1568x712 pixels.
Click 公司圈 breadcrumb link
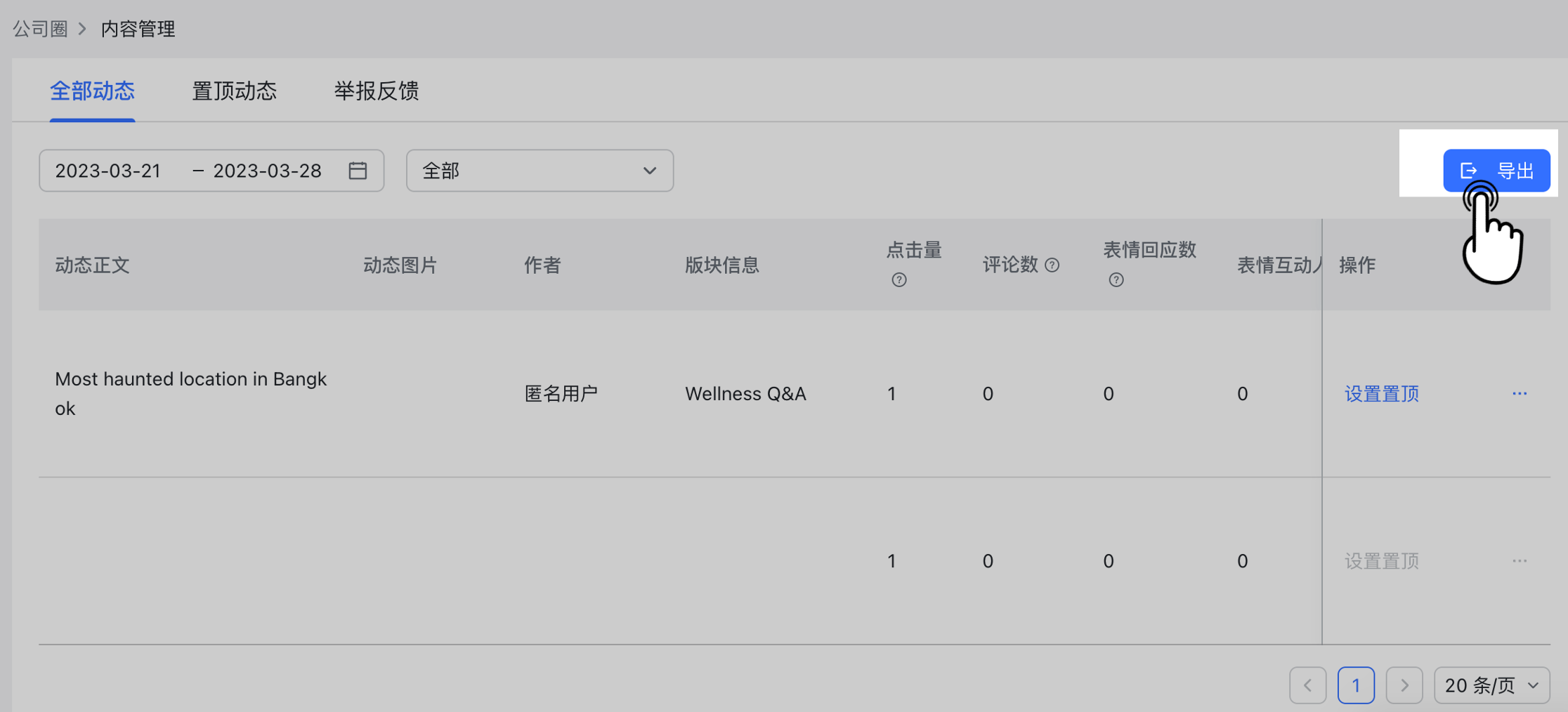[x=40, y=29]
